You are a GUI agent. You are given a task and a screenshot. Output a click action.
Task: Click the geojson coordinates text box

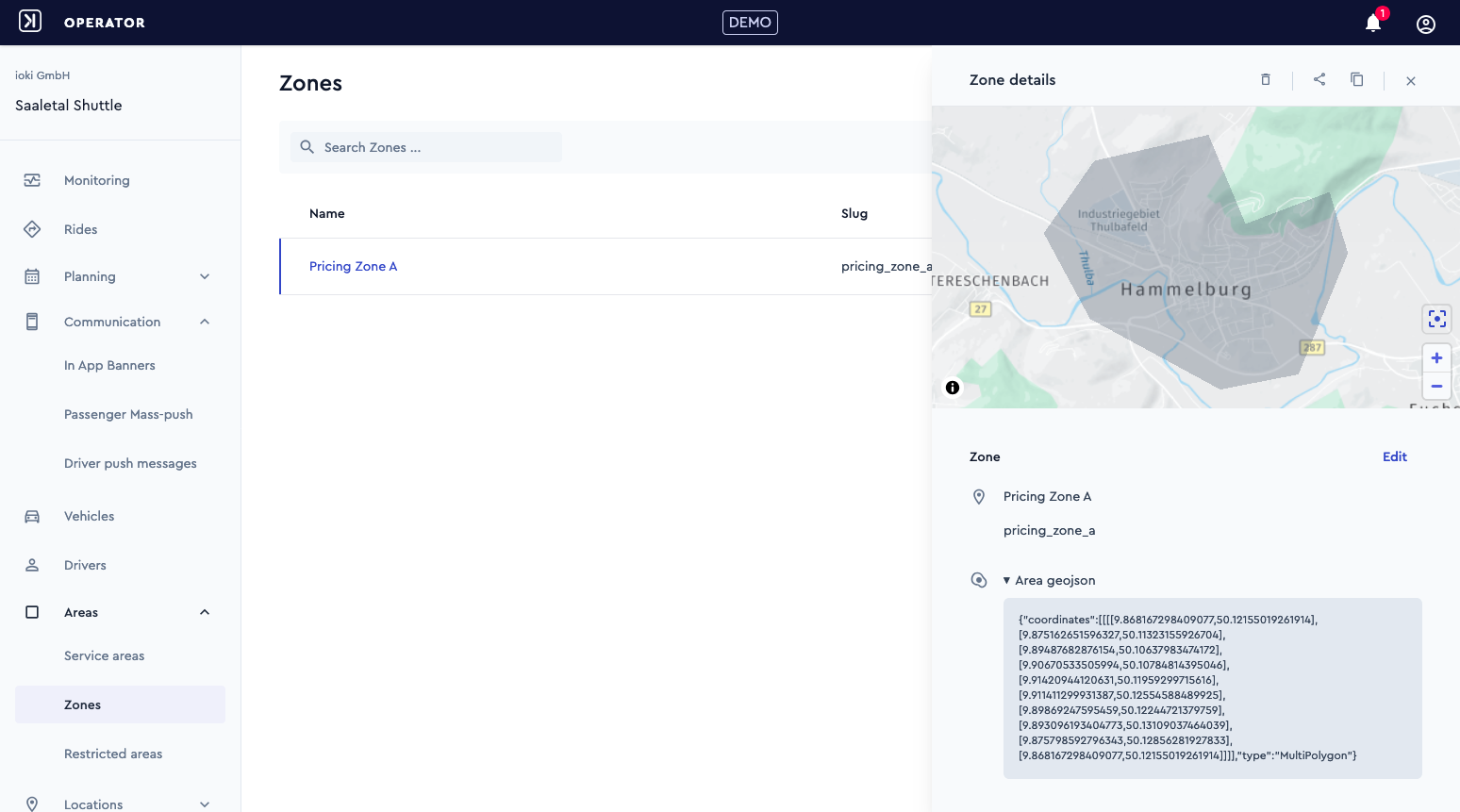pyautogui.click(x=1213, y=688)
